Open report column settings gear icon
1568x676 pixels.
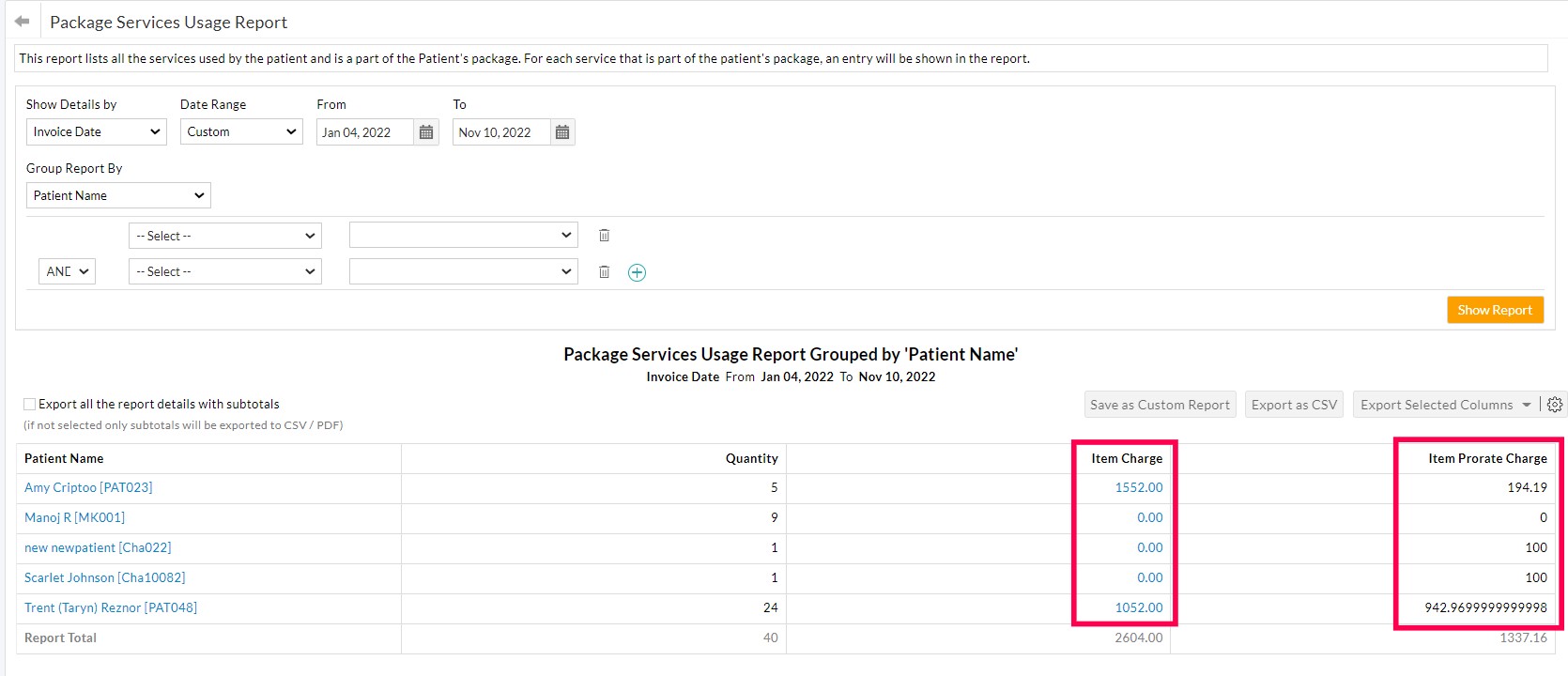(x=1555, y=405)
